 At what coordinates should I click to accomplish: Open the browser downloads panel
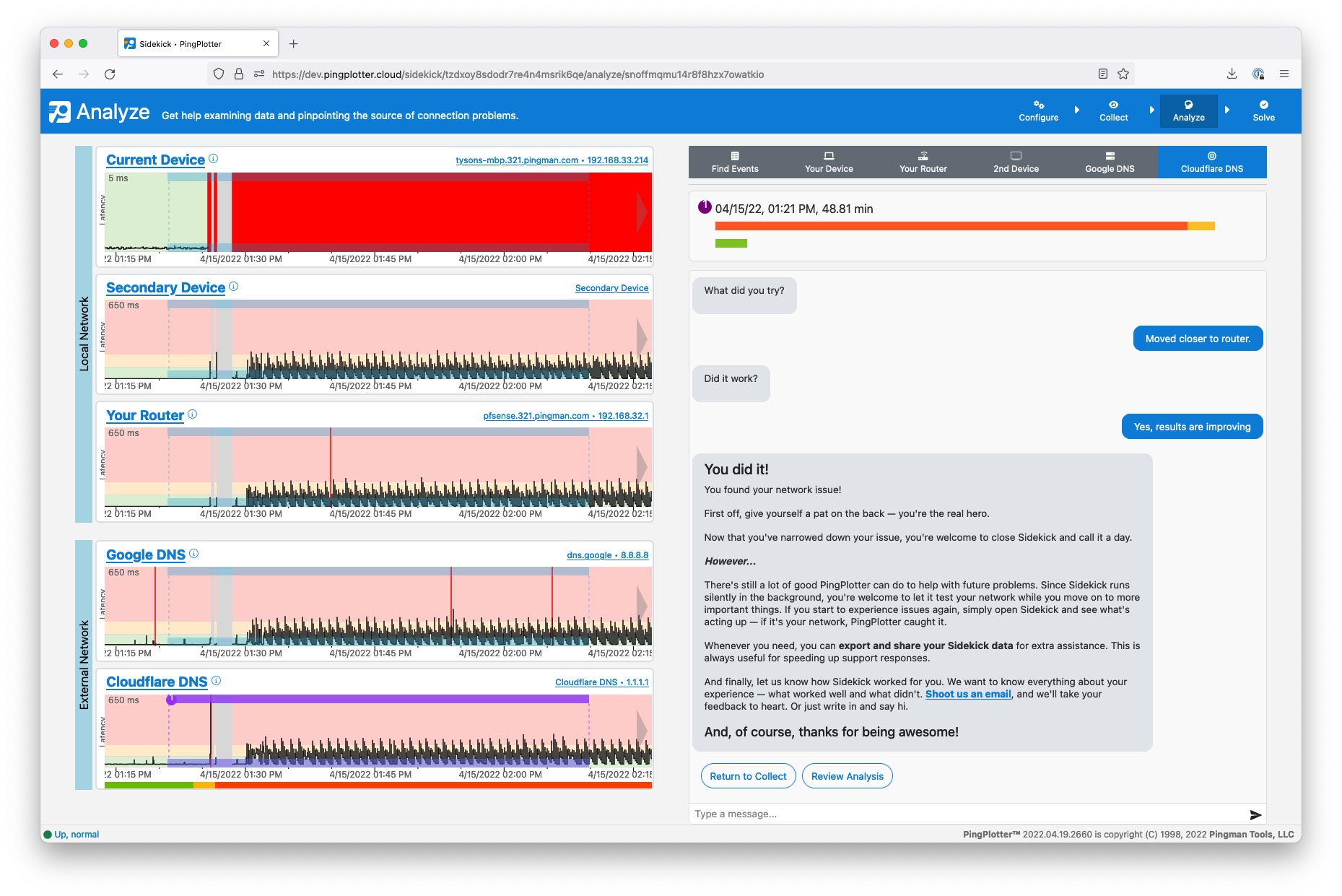click(1232, 74)
